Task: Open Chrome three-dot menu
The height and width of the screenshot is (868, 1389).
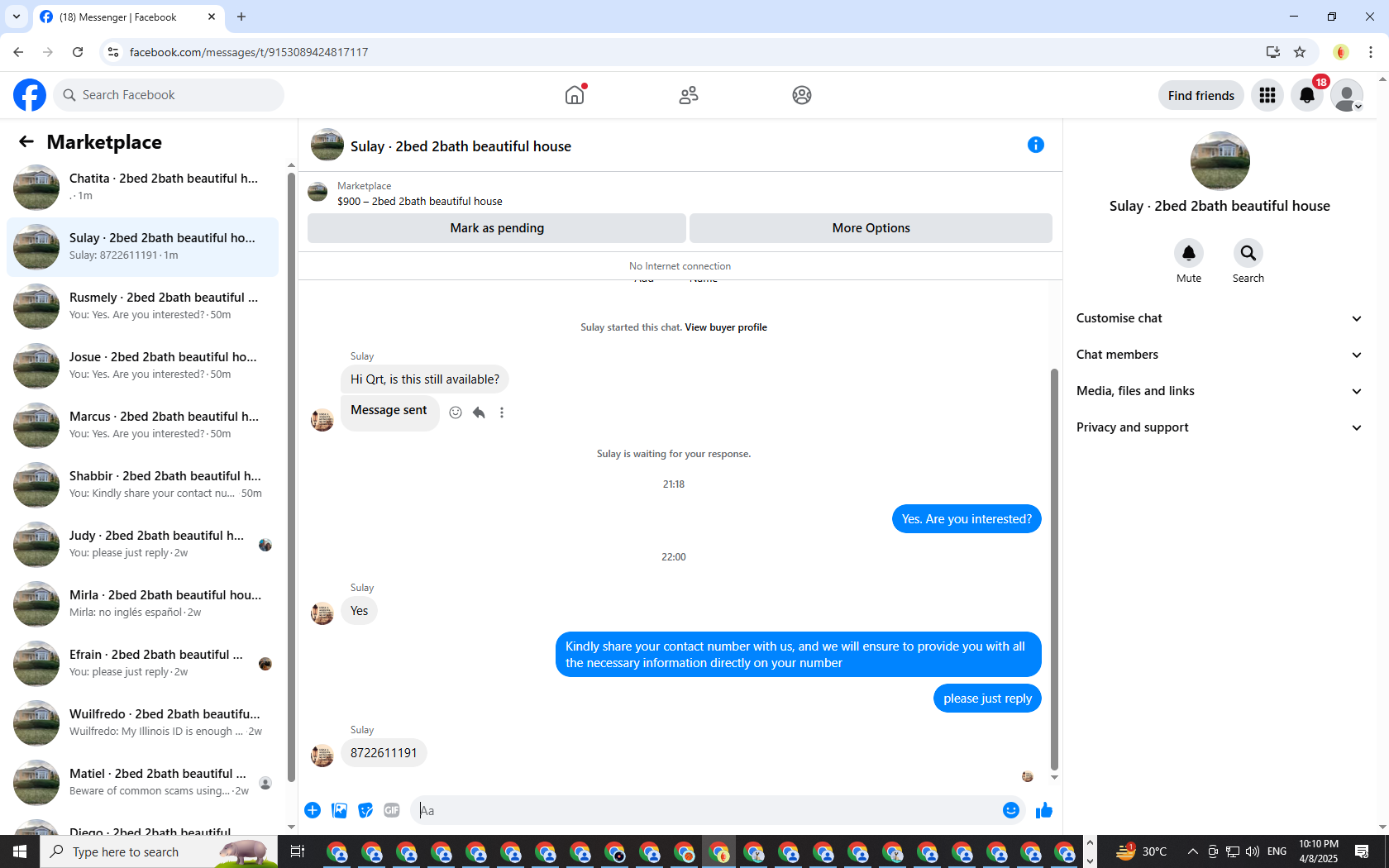Action: tap(1371, 52)
